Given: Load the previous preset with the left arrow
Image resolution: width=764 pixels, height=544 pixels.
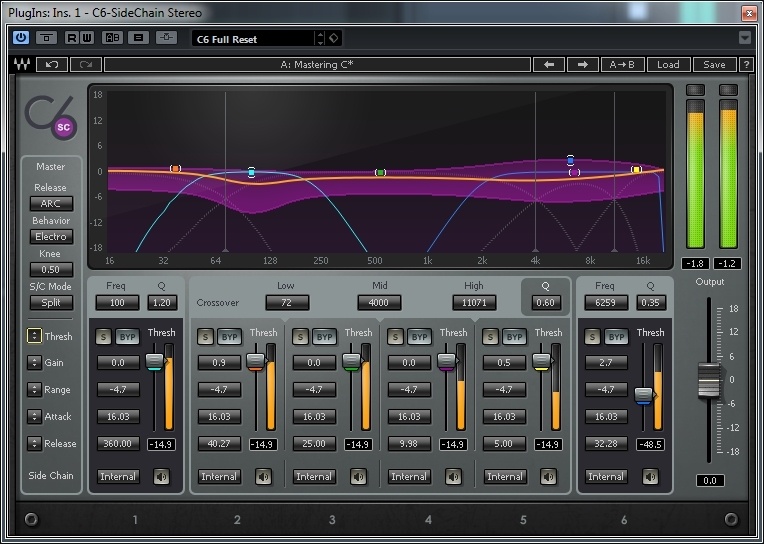Looking at the screenshot, I should (549, 64).
